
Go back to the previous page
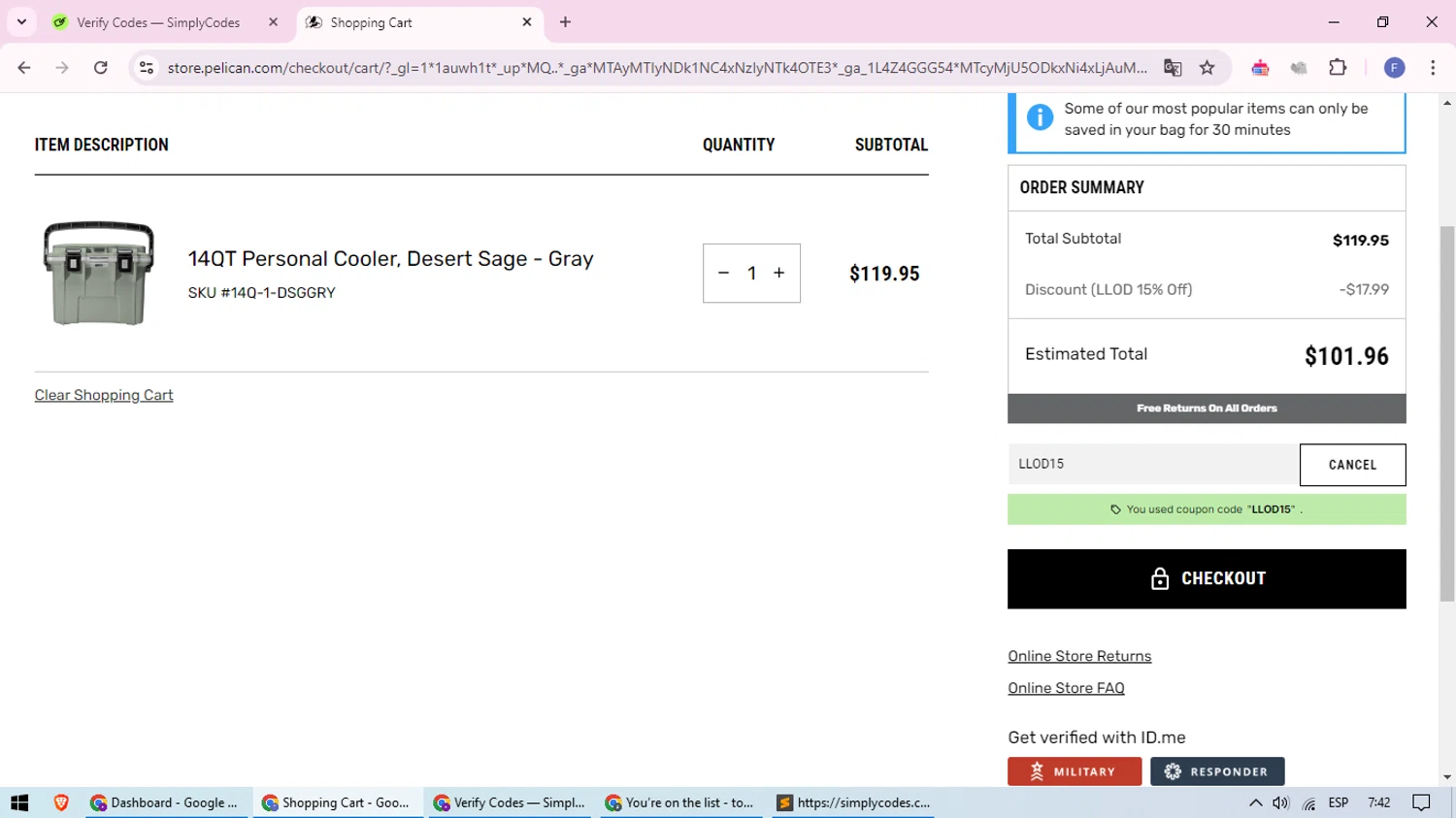coord(24,68)
